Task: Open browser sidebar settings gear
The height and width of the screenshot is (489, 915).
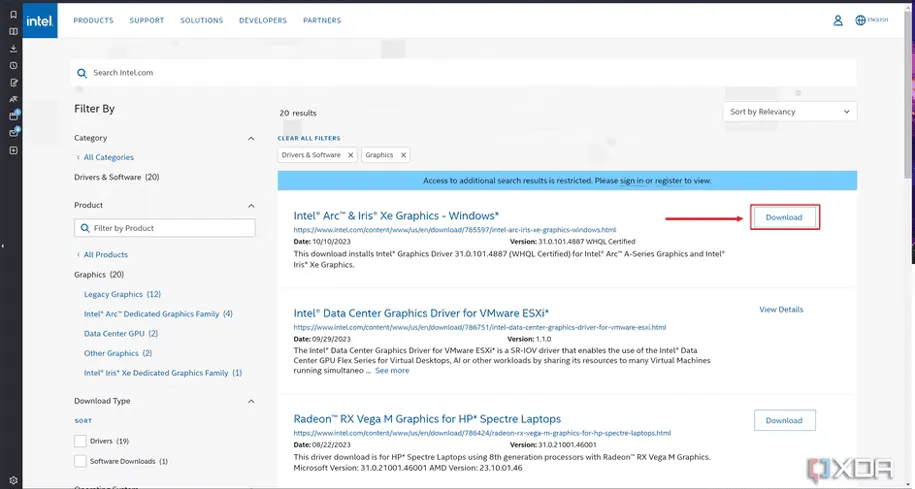Action: tap(13, 479)
